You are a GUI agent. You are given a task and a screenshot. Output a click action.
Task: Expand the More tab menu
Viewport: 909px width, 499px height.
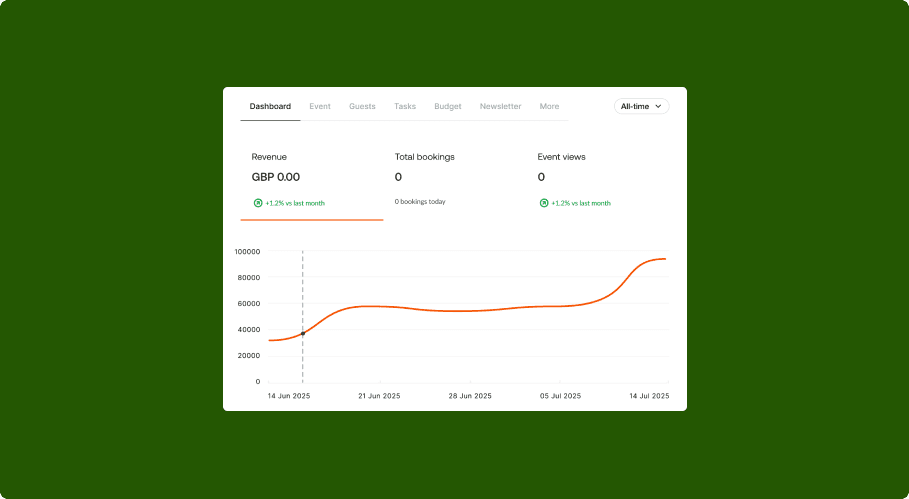[x=549, y=106]
